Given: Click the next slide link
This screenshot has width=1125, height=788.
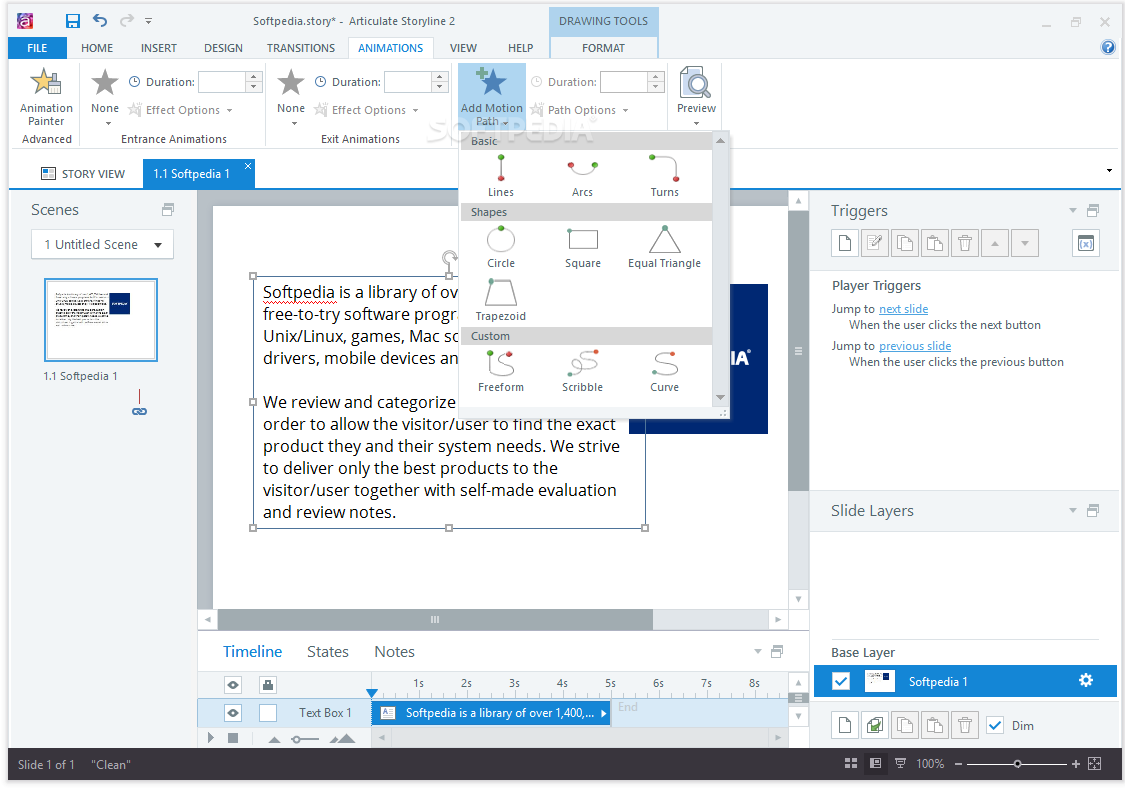Looking at the screenshot, I should [903, 309].
